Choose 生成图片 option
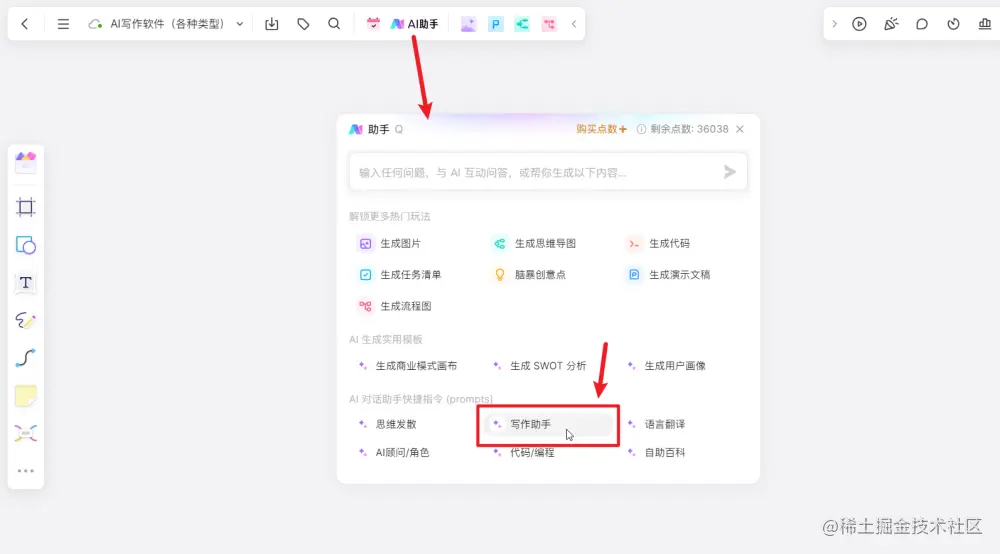Viewport: 1000px width, 554px height. [x=390, y=244]
